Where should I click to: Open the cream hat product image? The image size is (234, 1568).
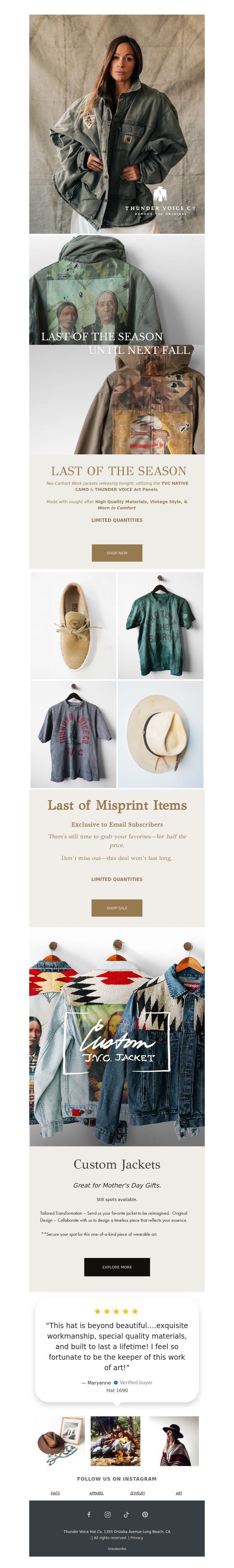(x=160, y=734)
